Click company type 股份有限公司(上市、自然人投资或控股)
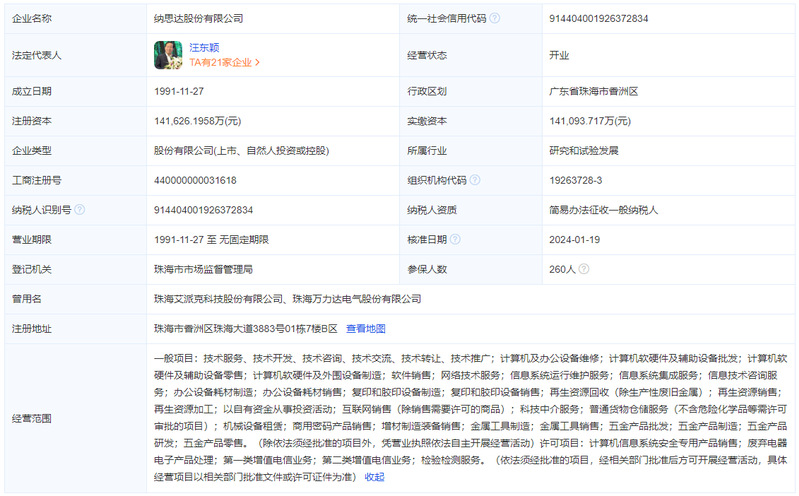This screenshot has width=799, height=496. click(242, 150)
